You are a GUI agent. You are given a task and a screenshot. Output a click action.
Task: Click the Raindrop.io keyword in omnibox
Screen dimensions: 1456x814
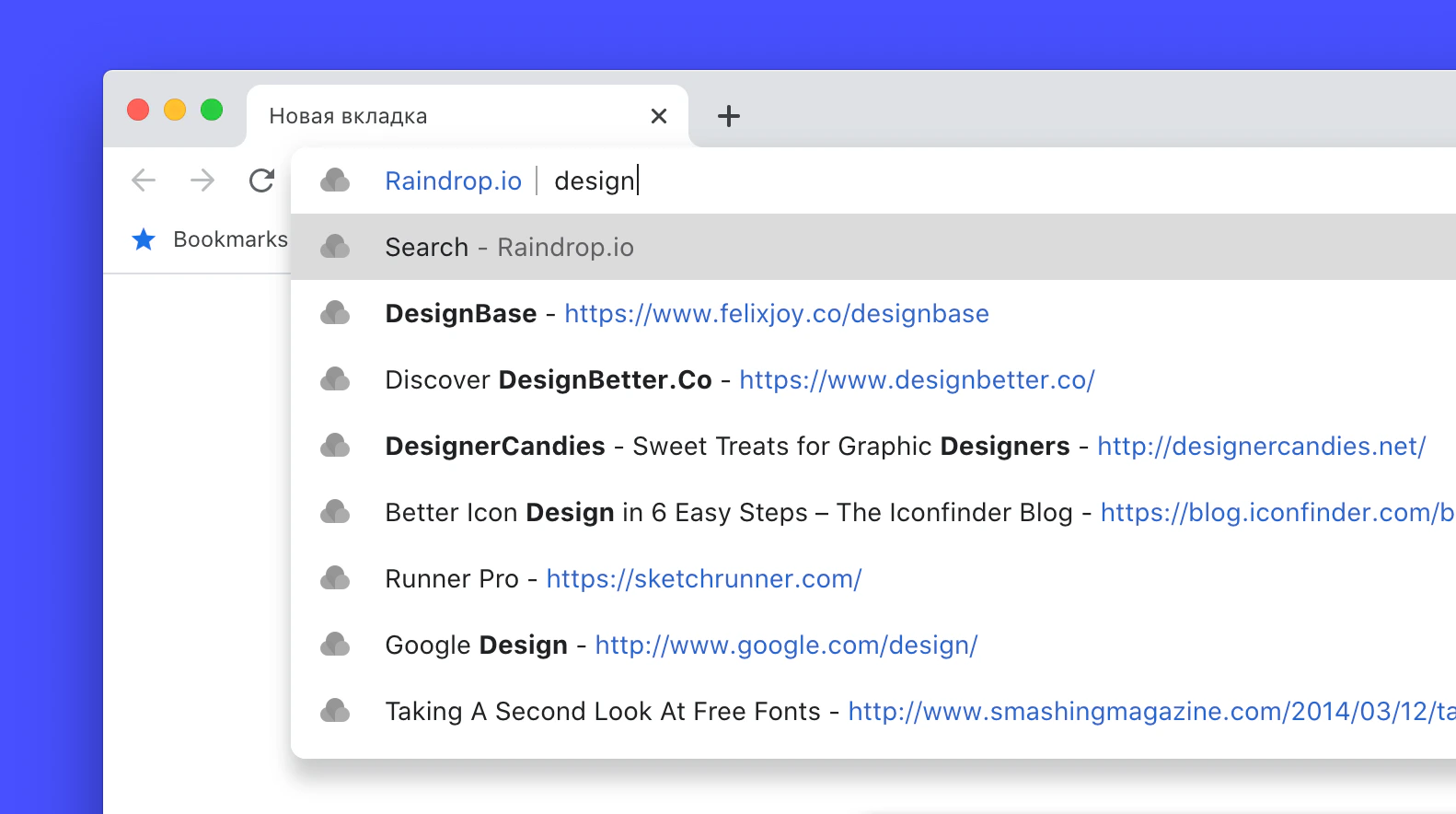[x=453, y=180]
